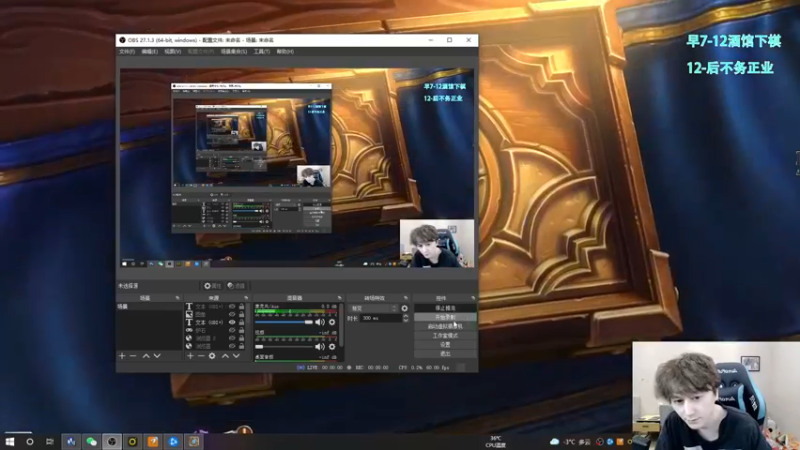Open the 场景集合(S) menu
The height and width of the screenshot is (450, 800).
234,52
